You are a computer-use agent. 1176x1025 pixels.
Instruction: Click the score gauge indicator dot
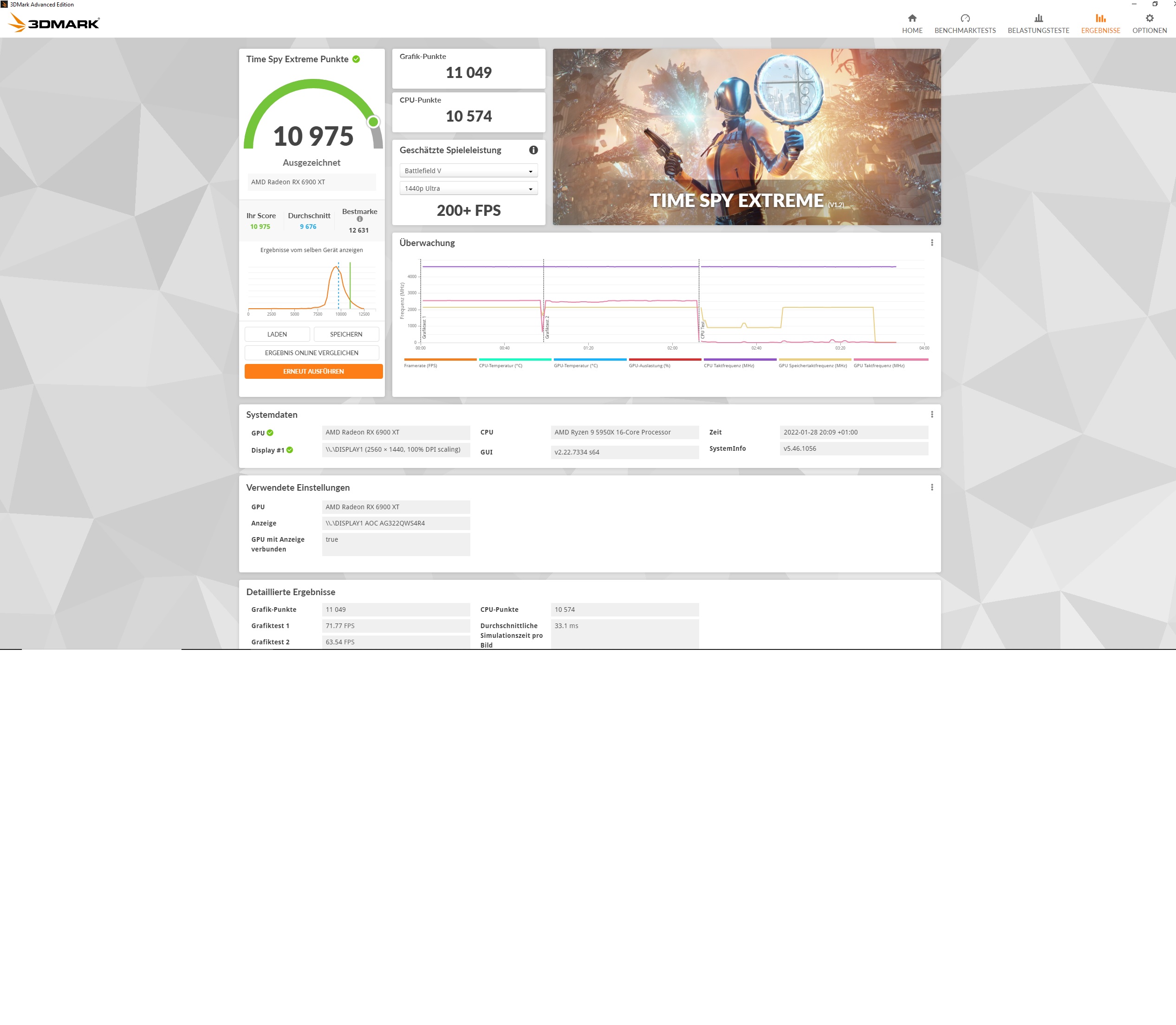(373, 121)
